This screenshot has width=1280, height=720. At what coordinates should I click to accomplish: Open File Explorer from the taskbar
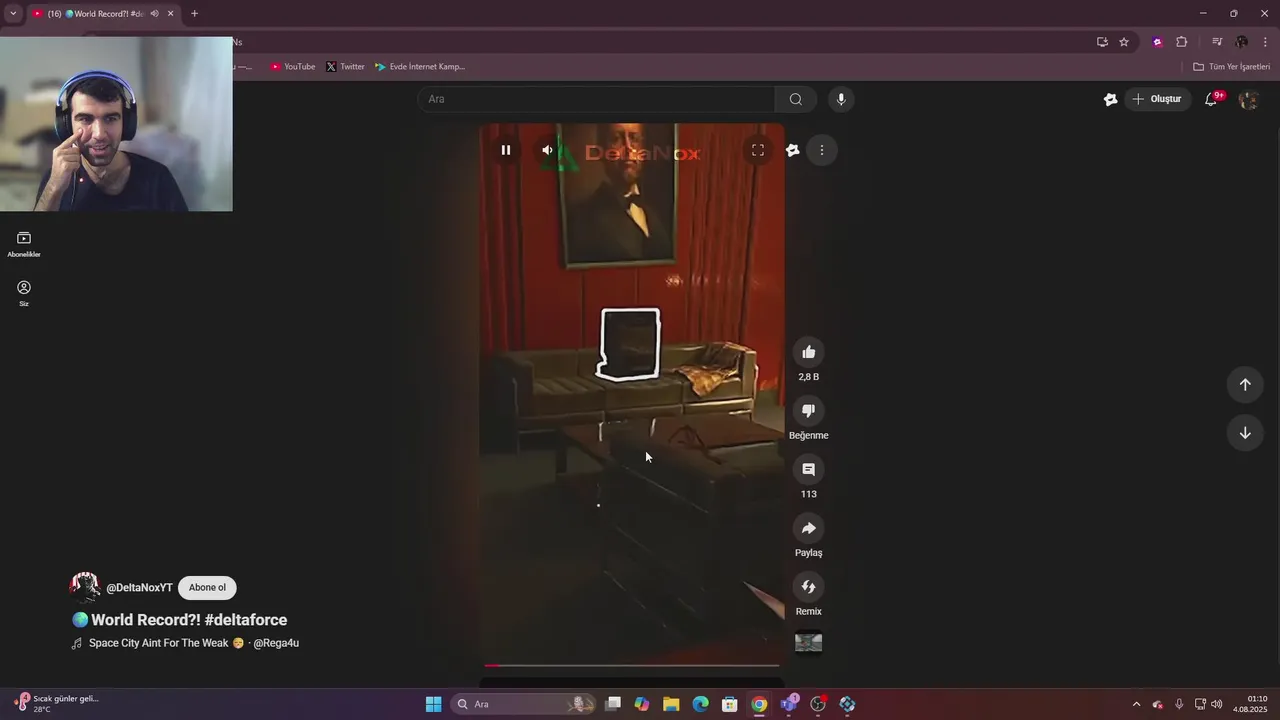point(671,704)
